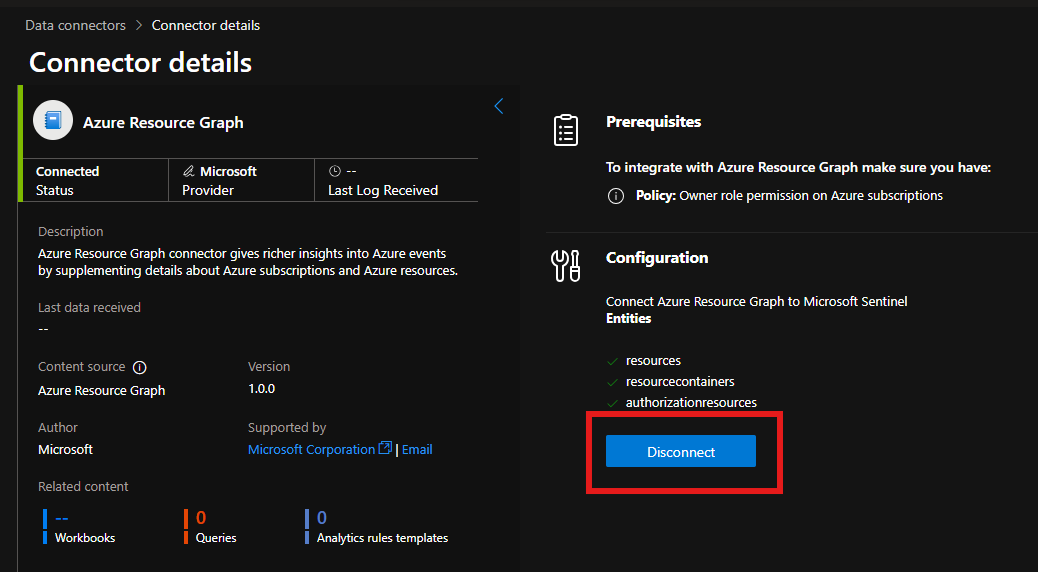1038x572 pixels.
Task: Click the Last Log Received clock icon
Action: point(334,171)
